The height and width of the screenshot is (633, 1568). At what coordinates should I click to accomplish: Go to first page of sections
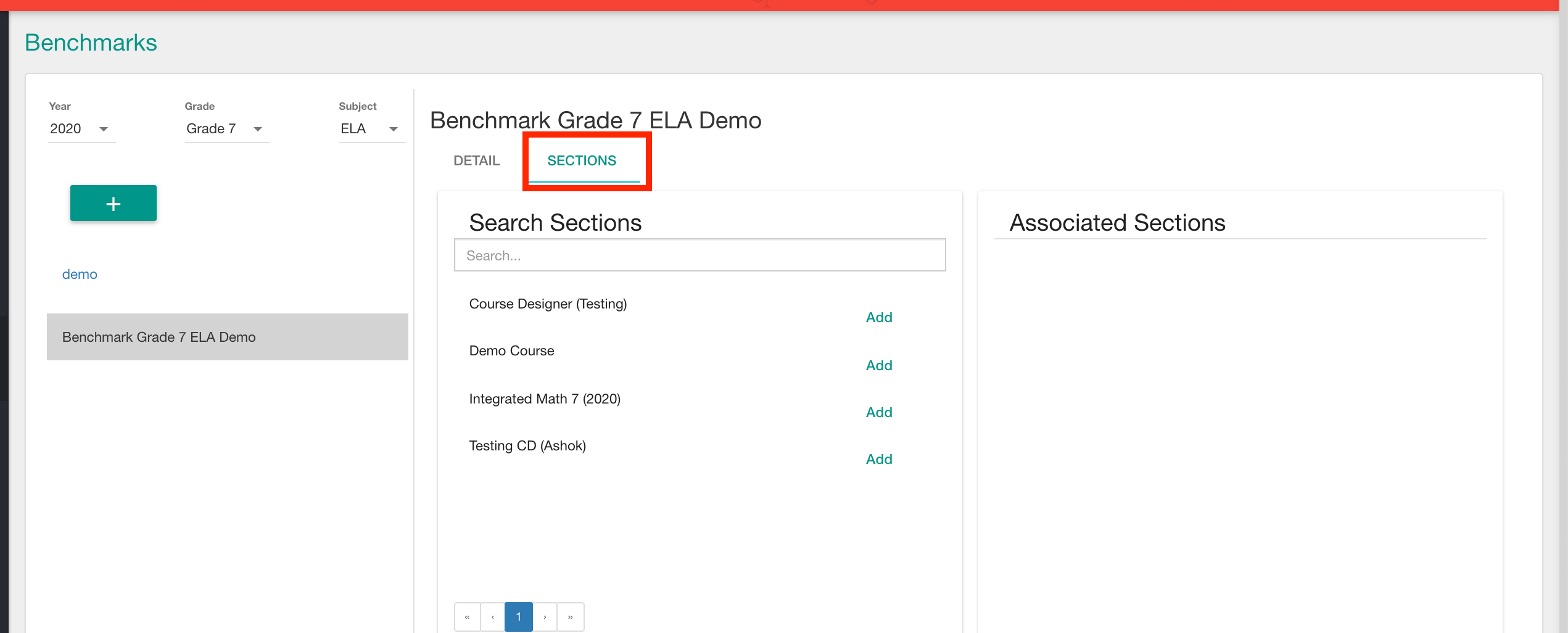pos(468,617)
